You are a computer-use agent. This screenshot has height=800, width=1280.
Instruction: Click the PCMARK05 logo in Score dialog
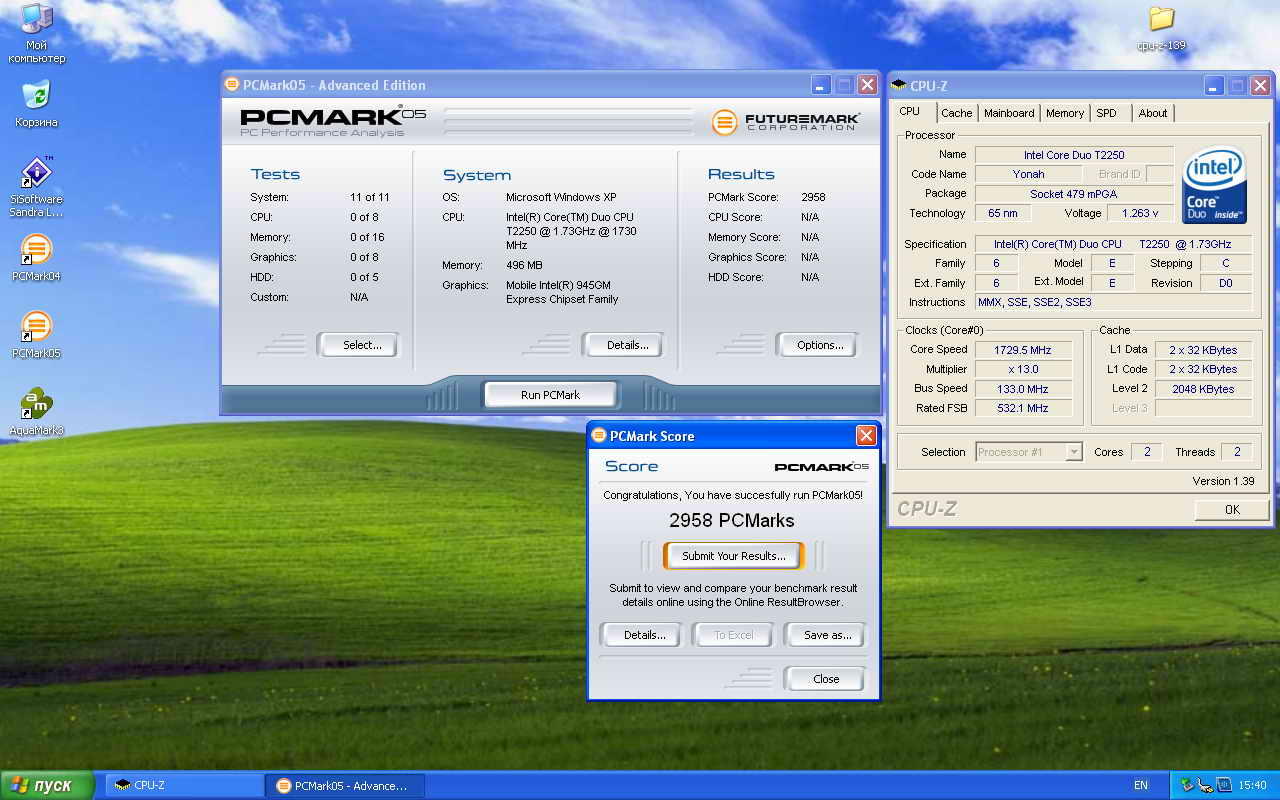coord(821,467)
